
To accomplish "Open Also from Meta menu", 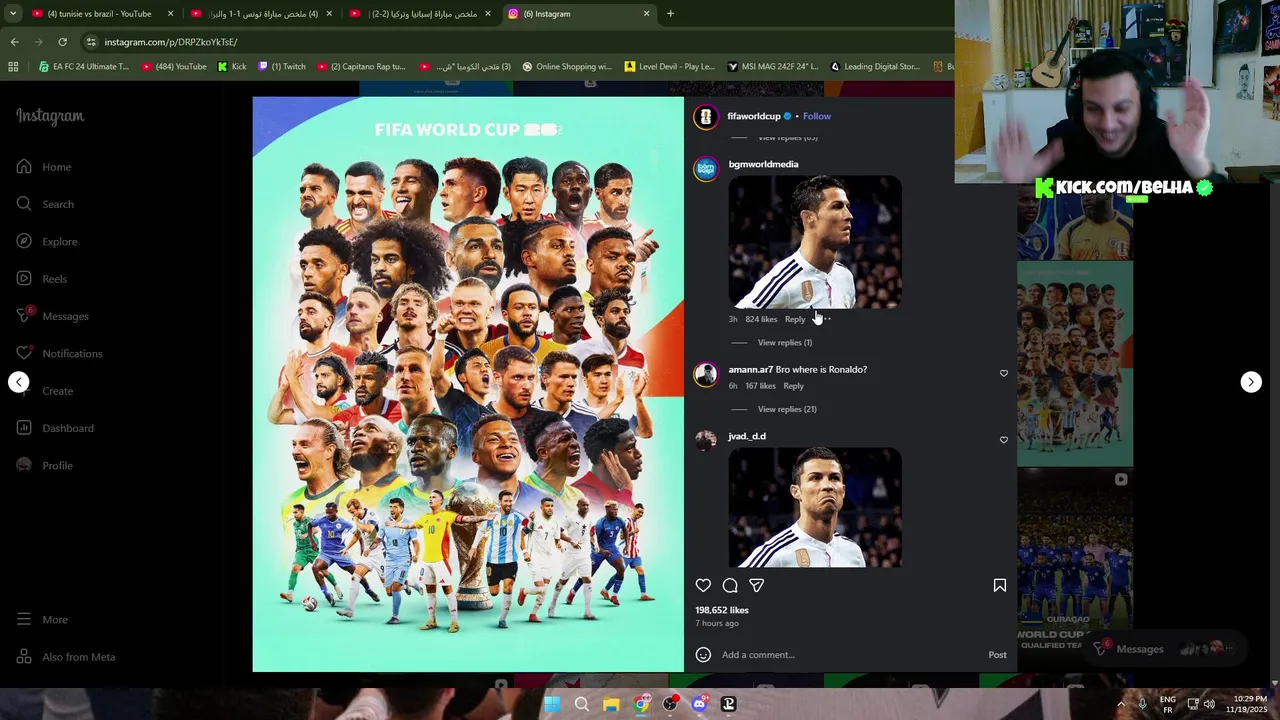I will pos(67,657).
